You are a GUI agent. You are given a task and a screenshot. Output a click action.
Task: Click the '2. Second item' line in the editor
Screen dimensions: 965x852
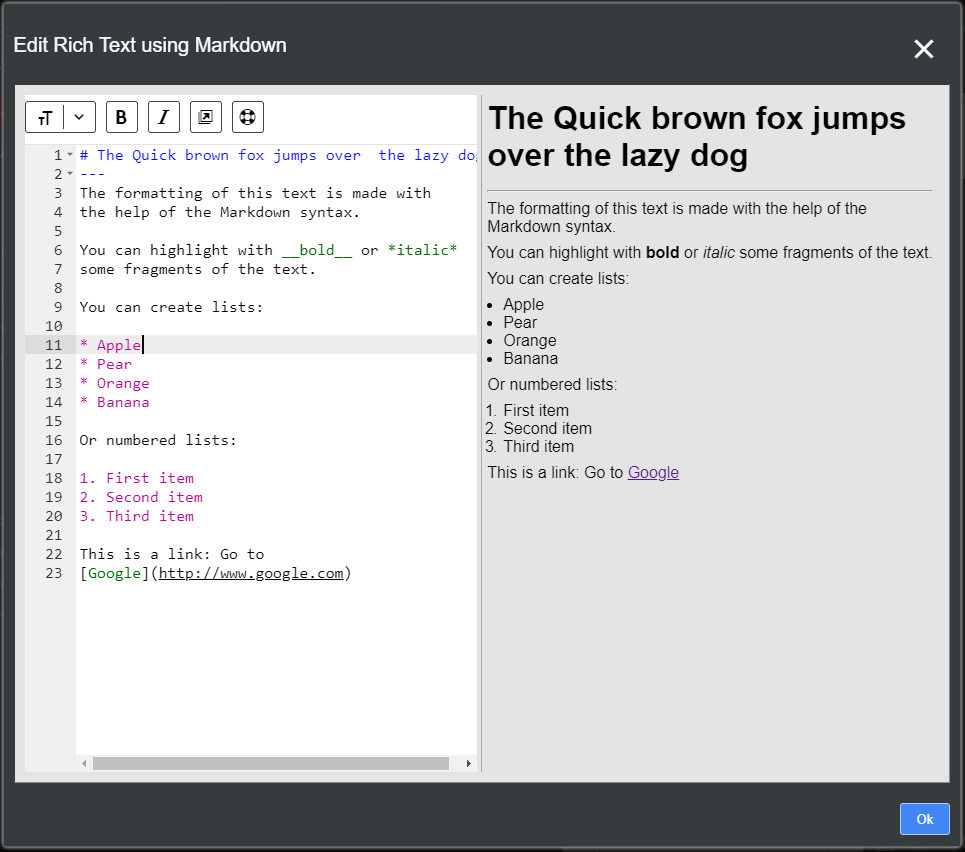[140, 497]
